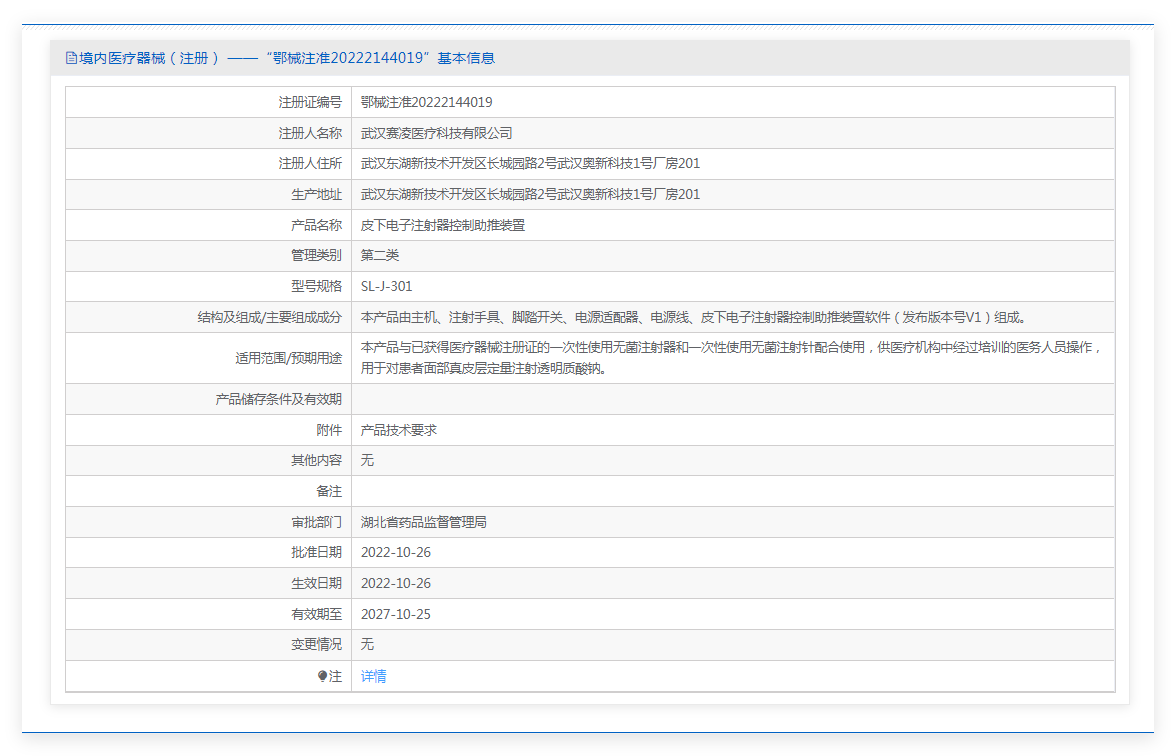The width and height of the screenshot is (1176, 756).
Task: Click the 管理类别 label
Action: 316,256
